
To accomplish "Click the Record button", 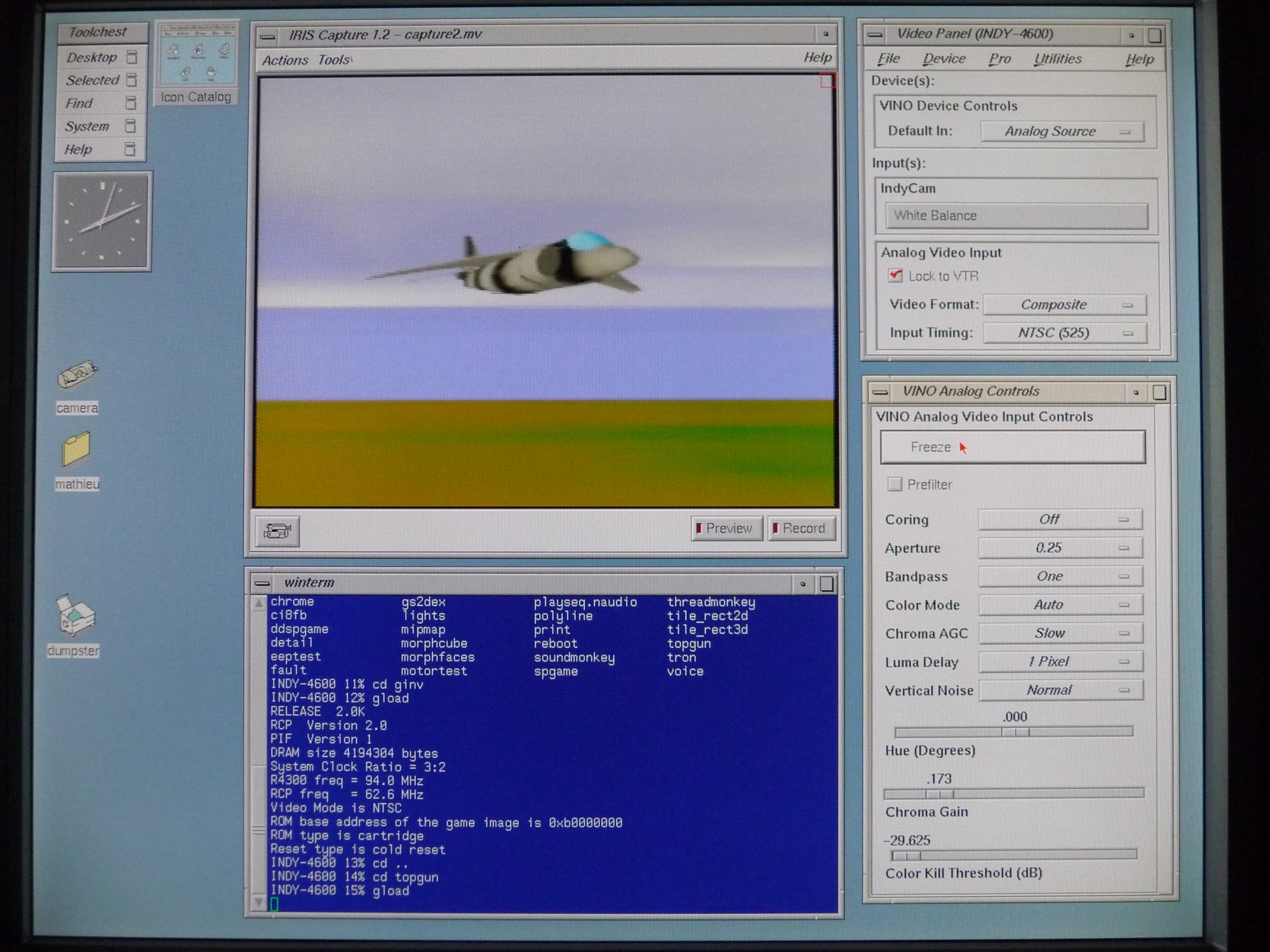I will 801,529.
